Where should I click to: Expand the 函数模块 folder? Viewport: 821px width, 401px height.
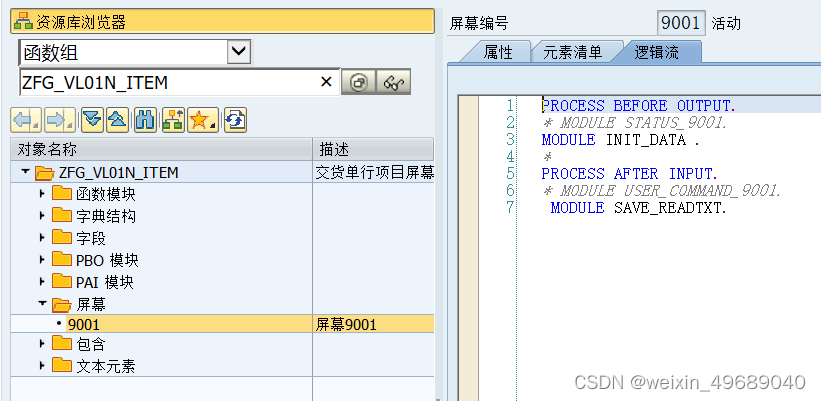point(43,194)
